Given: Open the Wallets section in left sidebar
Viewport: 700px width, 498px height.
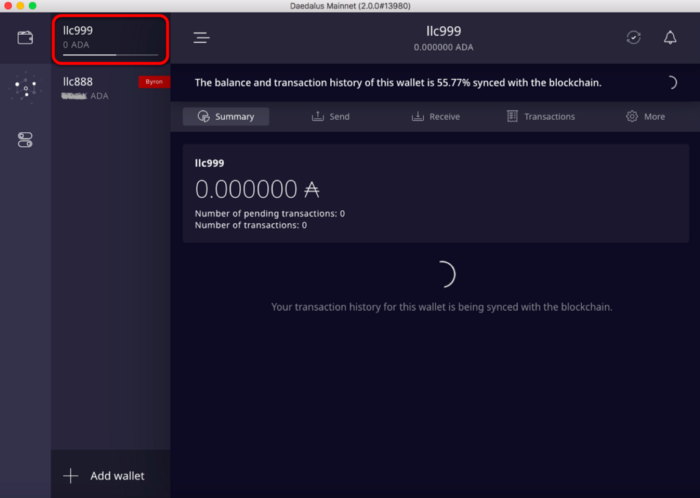Looking at the screenshot, I should click(25, 38).
